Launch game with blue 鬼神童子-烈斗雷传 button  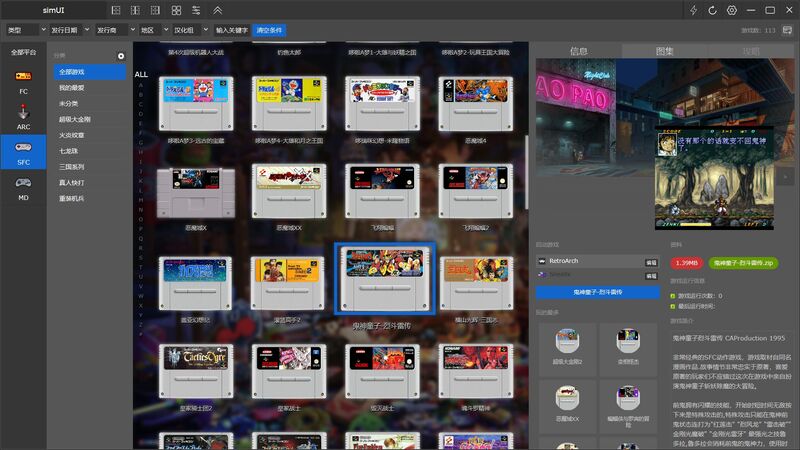[597, 292]
